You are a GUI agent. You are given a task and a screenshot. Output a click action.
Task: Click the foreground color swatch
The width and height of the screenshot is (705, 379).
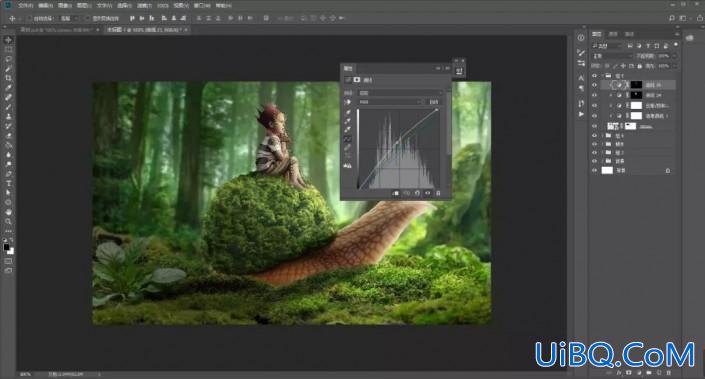(x=6, y=247)
